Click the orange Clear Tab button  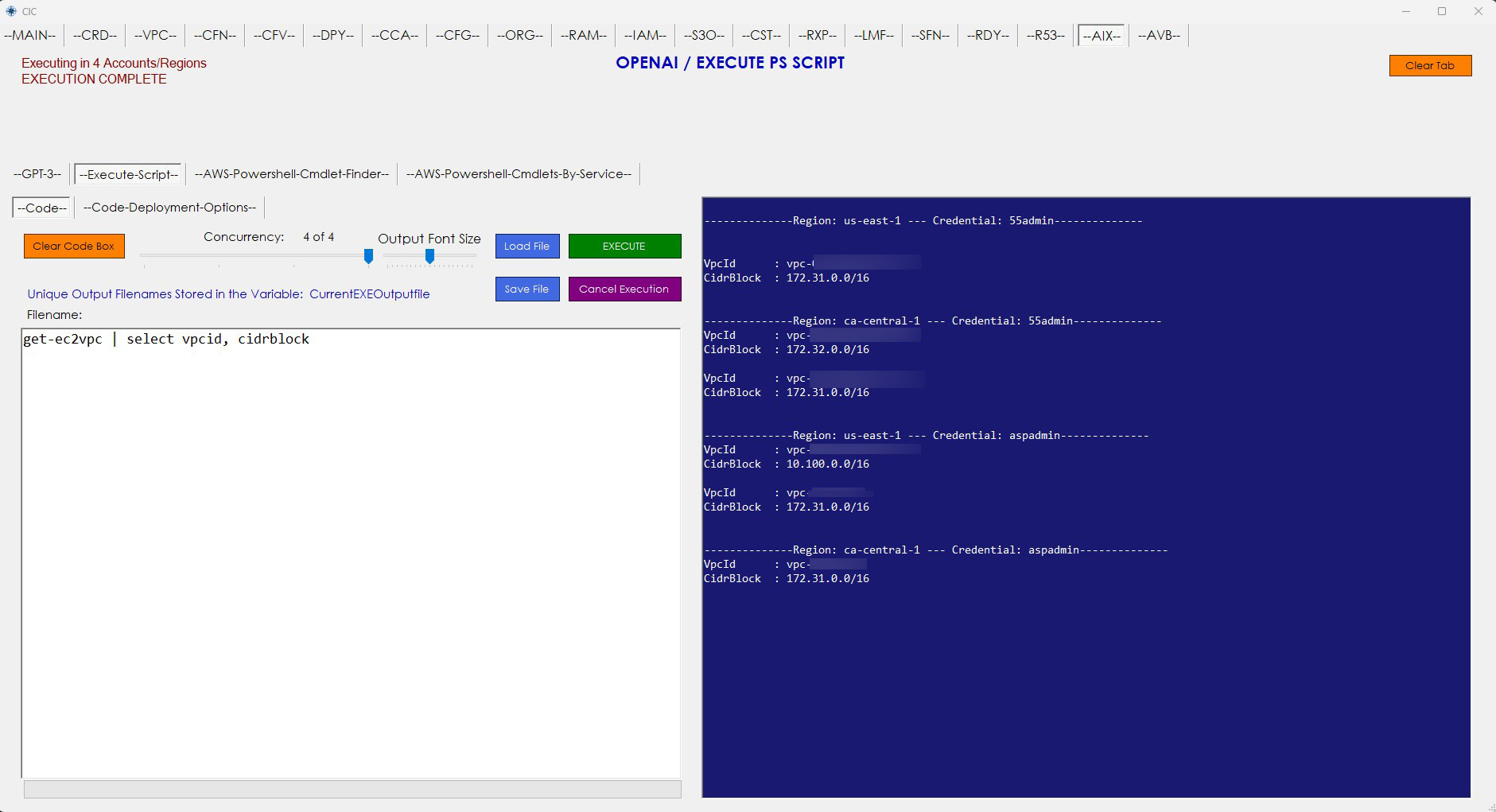click(1429, 66)
